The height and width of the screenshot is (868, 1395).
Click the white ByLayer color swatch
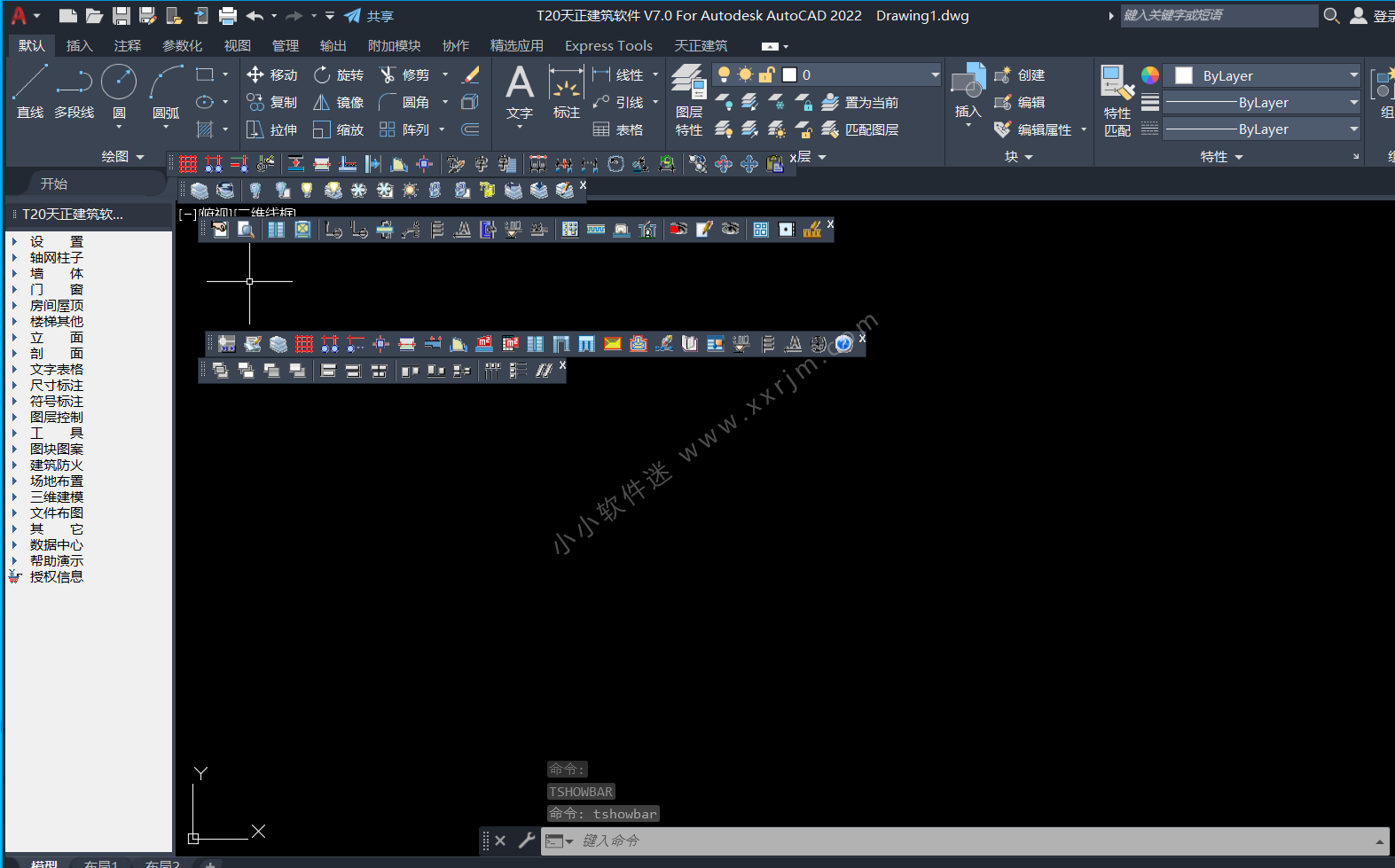[1184, 75]
